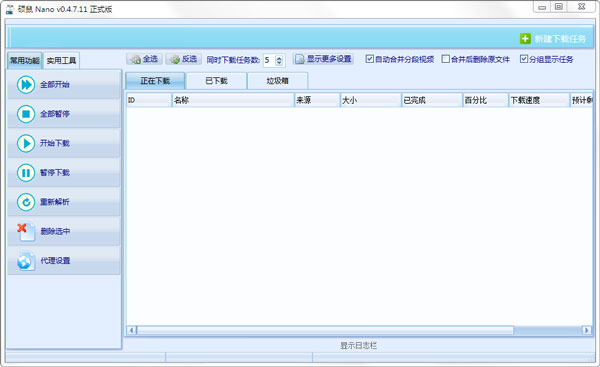Minimize the Nano window

[x=542, y=7]
